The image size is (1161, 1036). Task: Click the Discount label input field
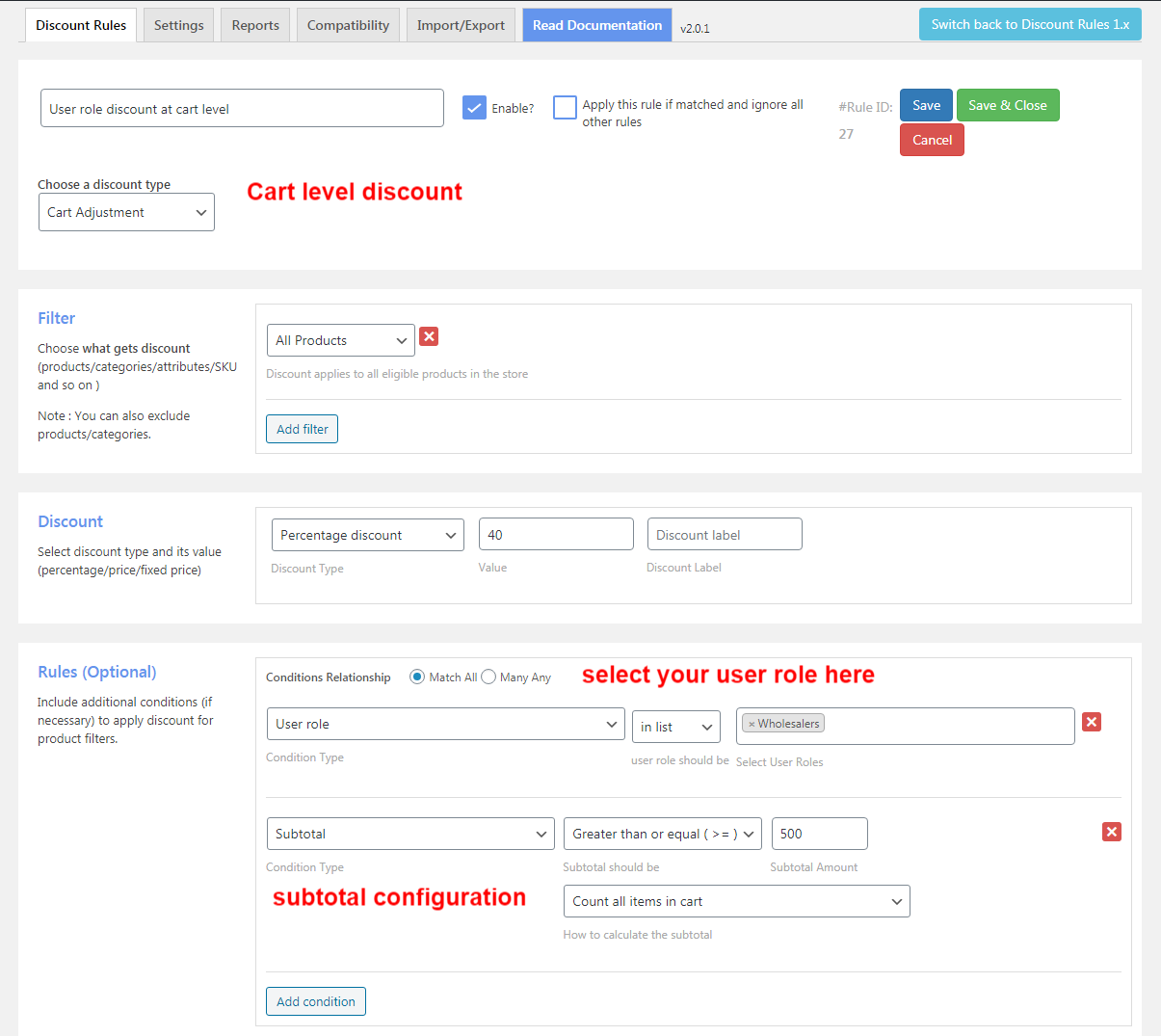point(725,535)
